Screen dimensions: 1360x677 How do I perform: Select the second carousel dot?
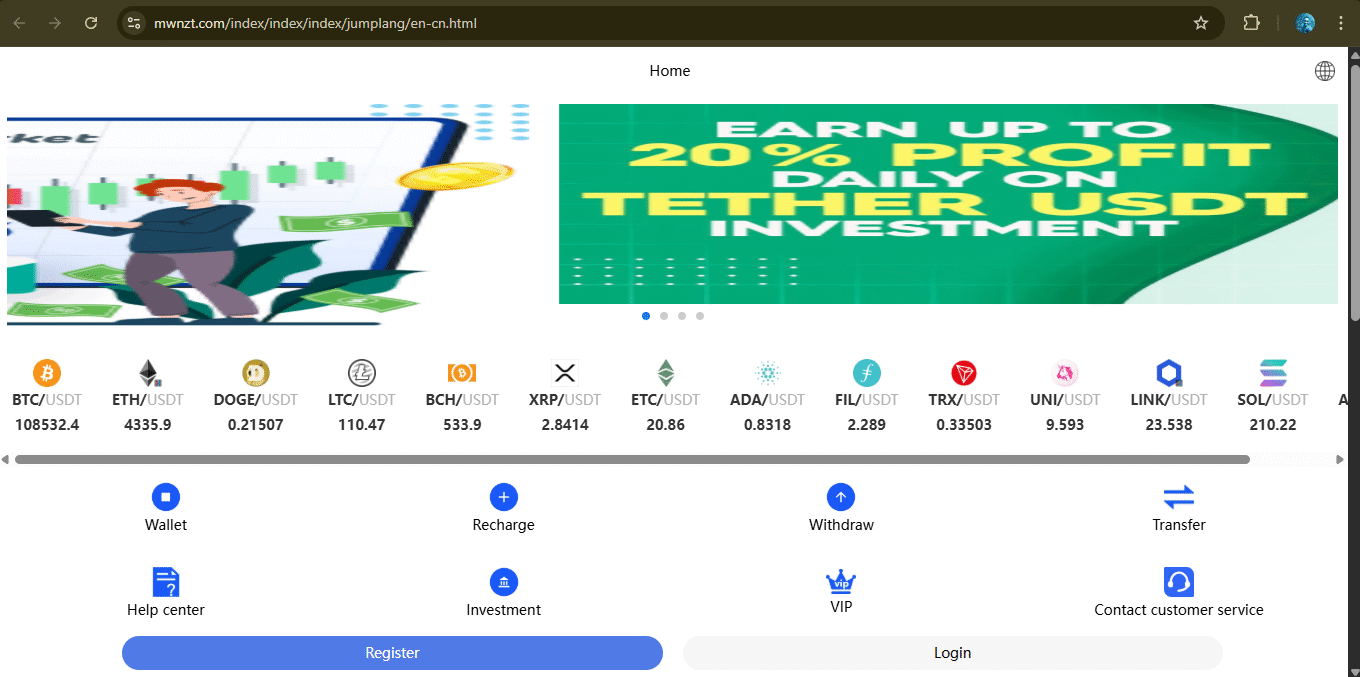664,316
